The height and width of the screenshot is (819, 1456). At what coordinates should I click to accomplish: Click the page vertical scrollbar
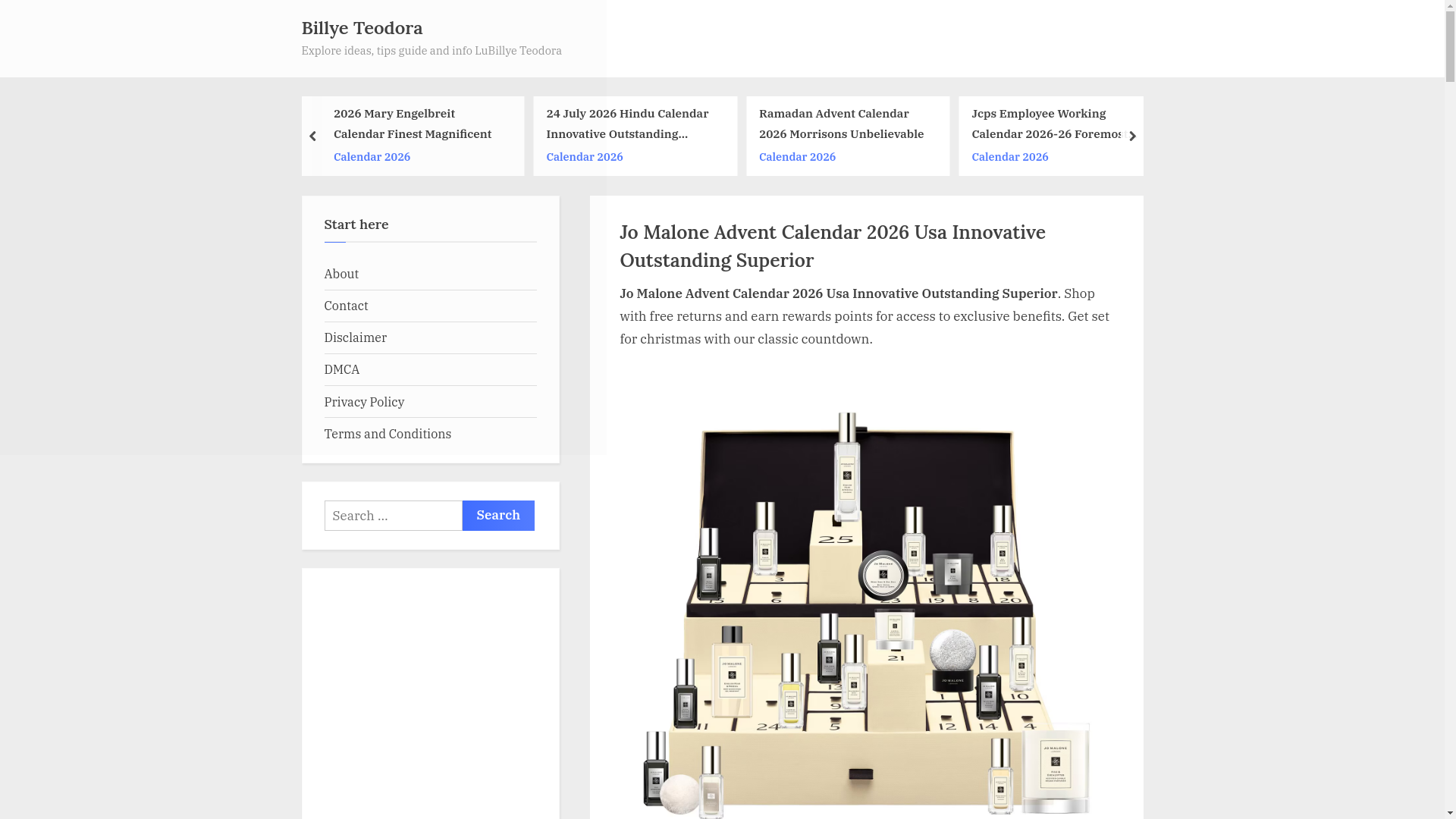[x=1451, y=409]
